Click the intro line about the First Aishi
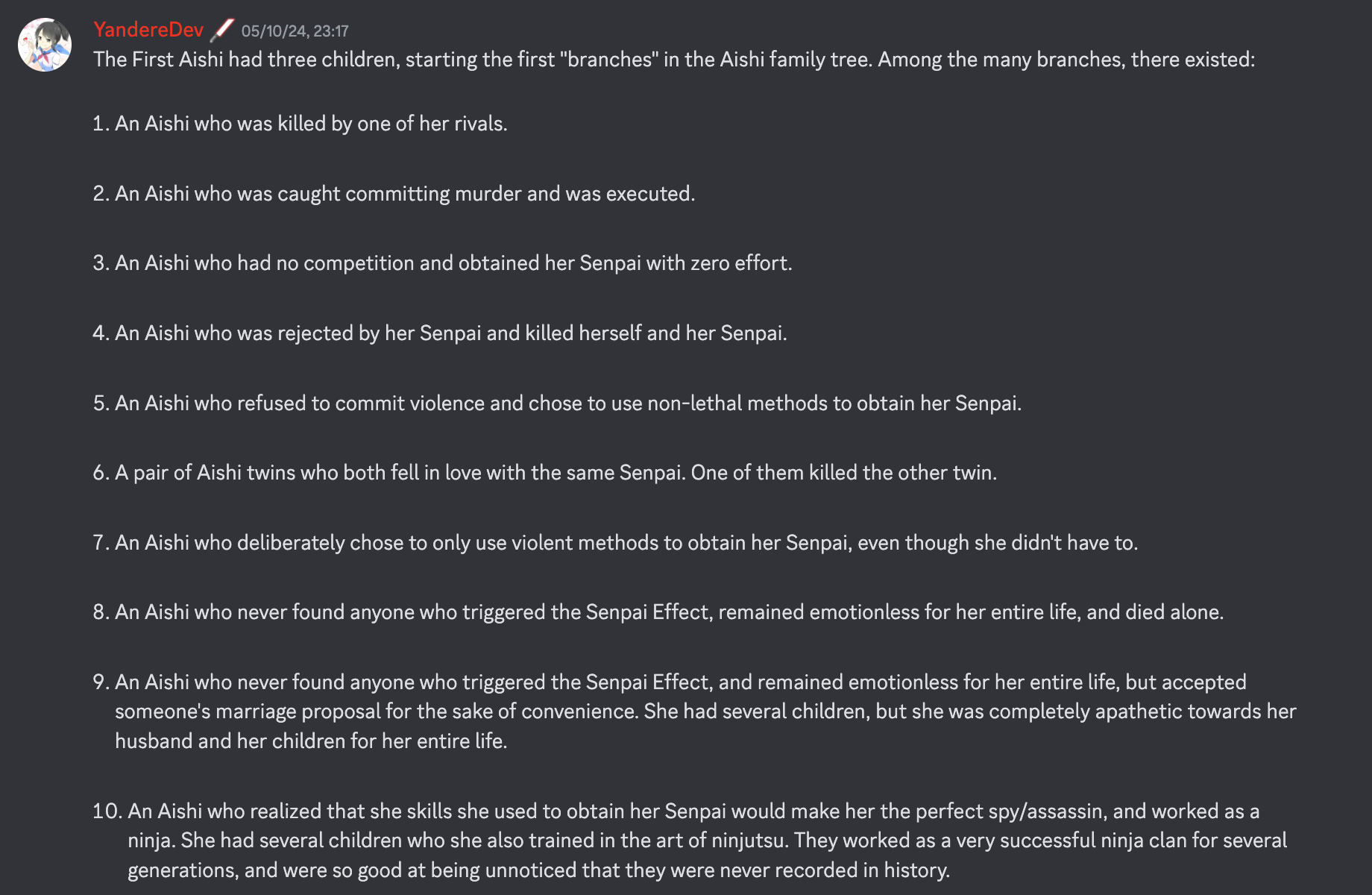Viewport: 1372px width, 895px height. (674, 60)
